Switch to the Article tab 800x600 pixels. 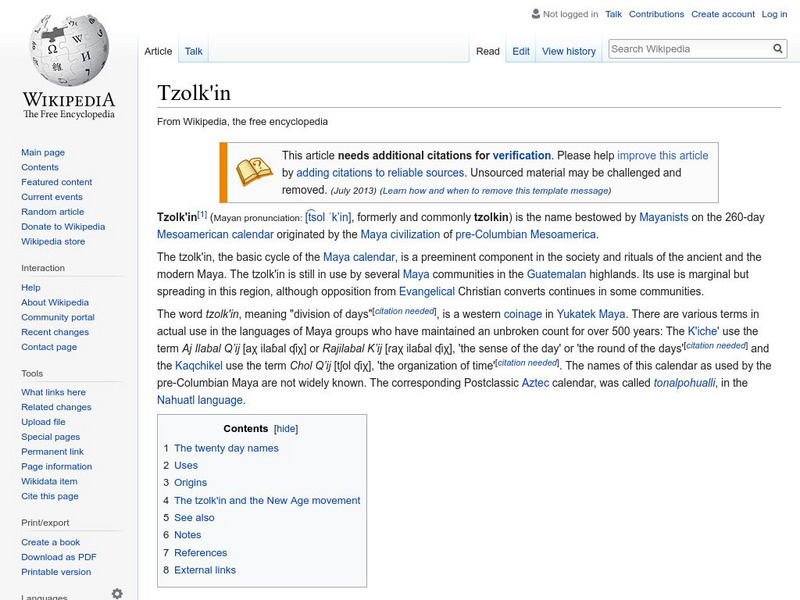click(158, 51)
